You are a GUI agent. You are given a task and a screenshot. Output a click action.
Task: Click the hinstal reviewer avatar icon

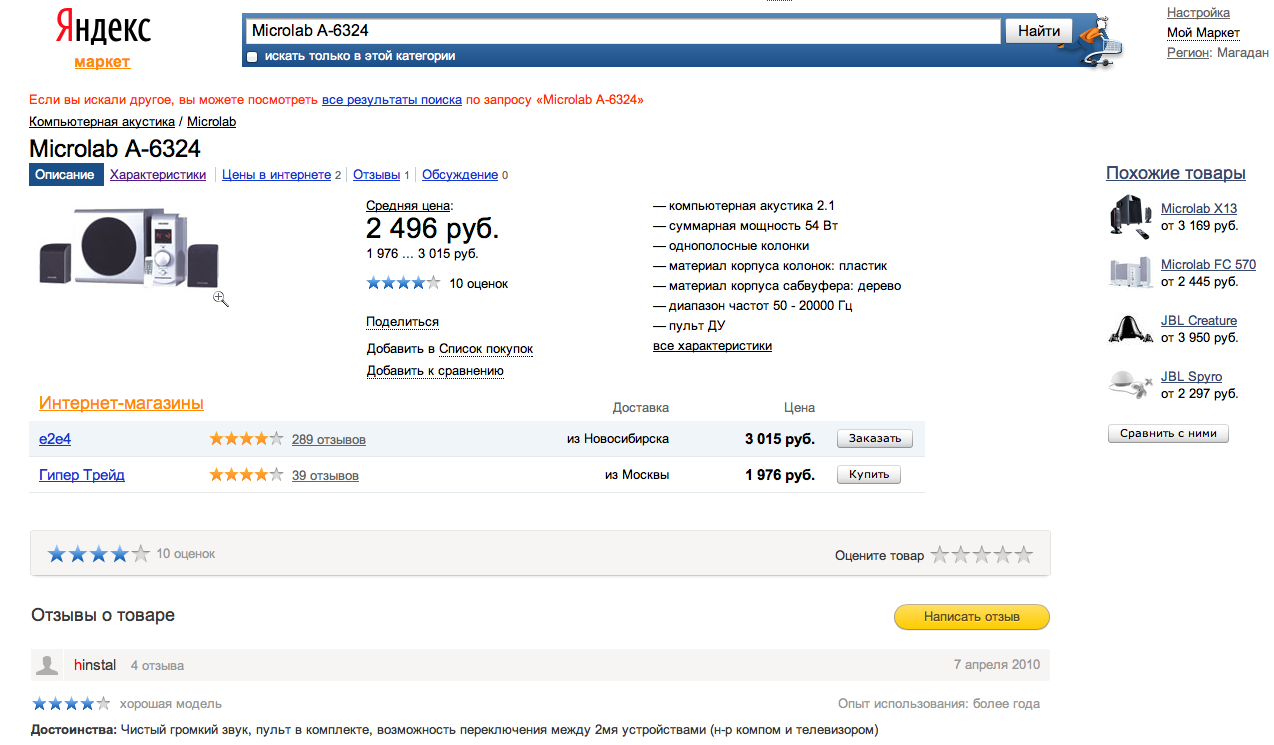pyautogui.click(x=47, y=665)
